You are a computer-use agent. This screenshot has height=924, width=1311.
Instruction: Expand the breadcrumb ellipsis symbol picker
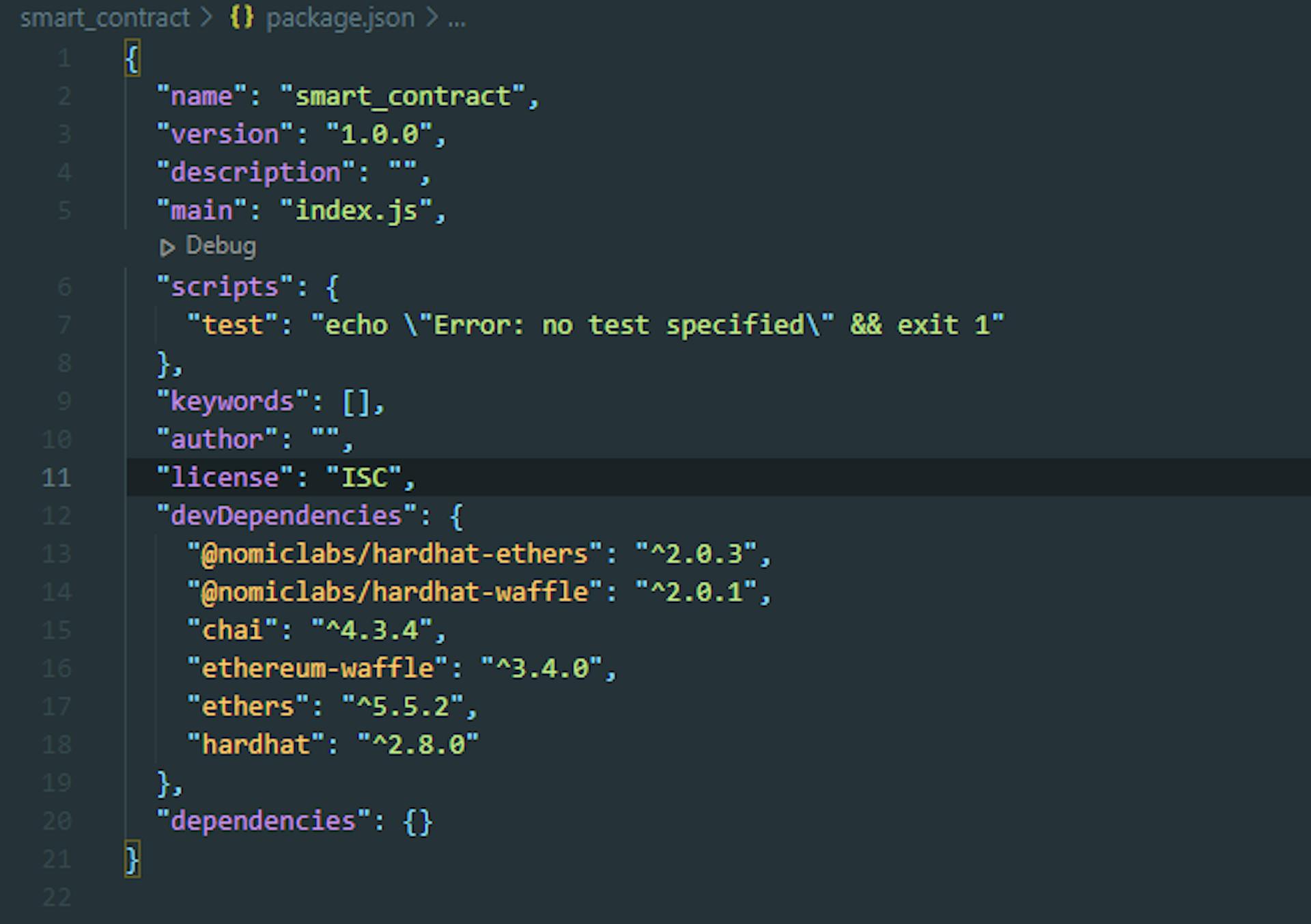(457, 19)
